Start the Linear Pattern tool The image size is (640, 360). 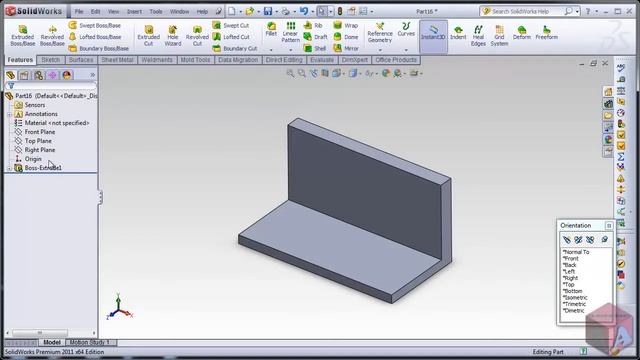pos(290,32)
